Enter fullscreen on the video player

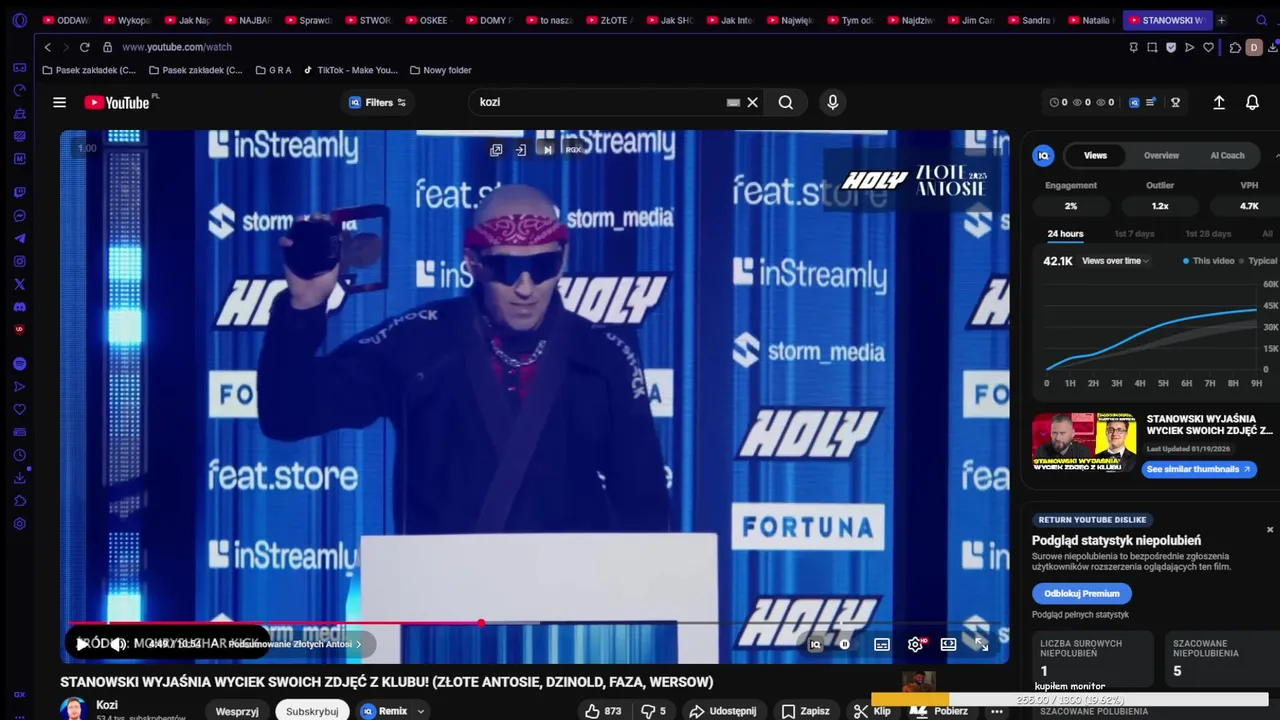pyautogui.click(x=981, y=644)
